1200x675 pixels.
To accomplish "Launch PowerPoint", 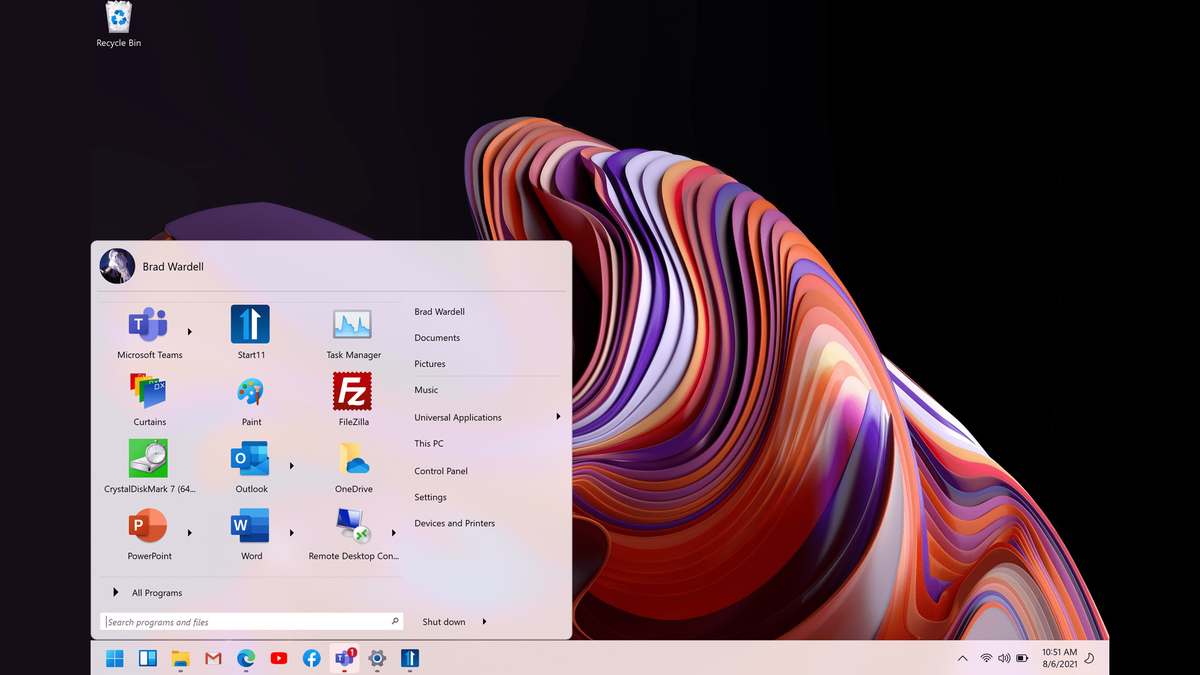I will tap(149, 533).
